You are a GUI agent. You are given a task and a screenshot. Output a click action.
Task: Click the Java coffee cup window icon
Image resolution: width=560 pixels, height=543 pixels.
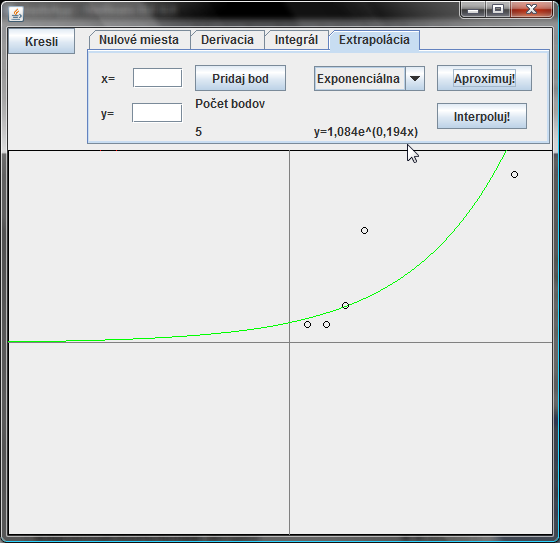16,14
